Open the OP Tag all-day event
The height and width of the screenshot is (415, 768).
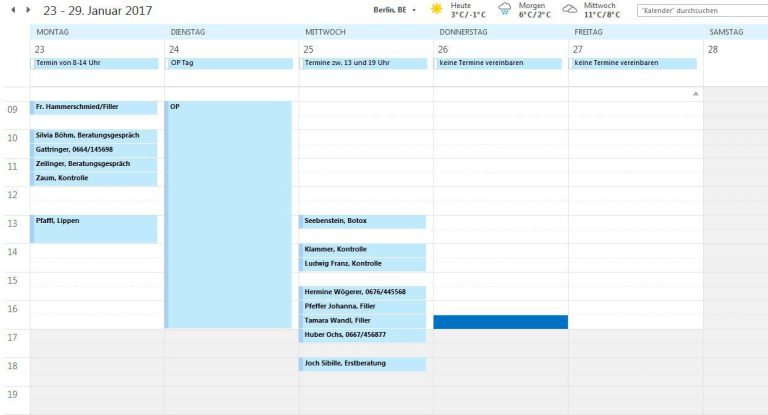pyautogui.click(x=229, y=63)
